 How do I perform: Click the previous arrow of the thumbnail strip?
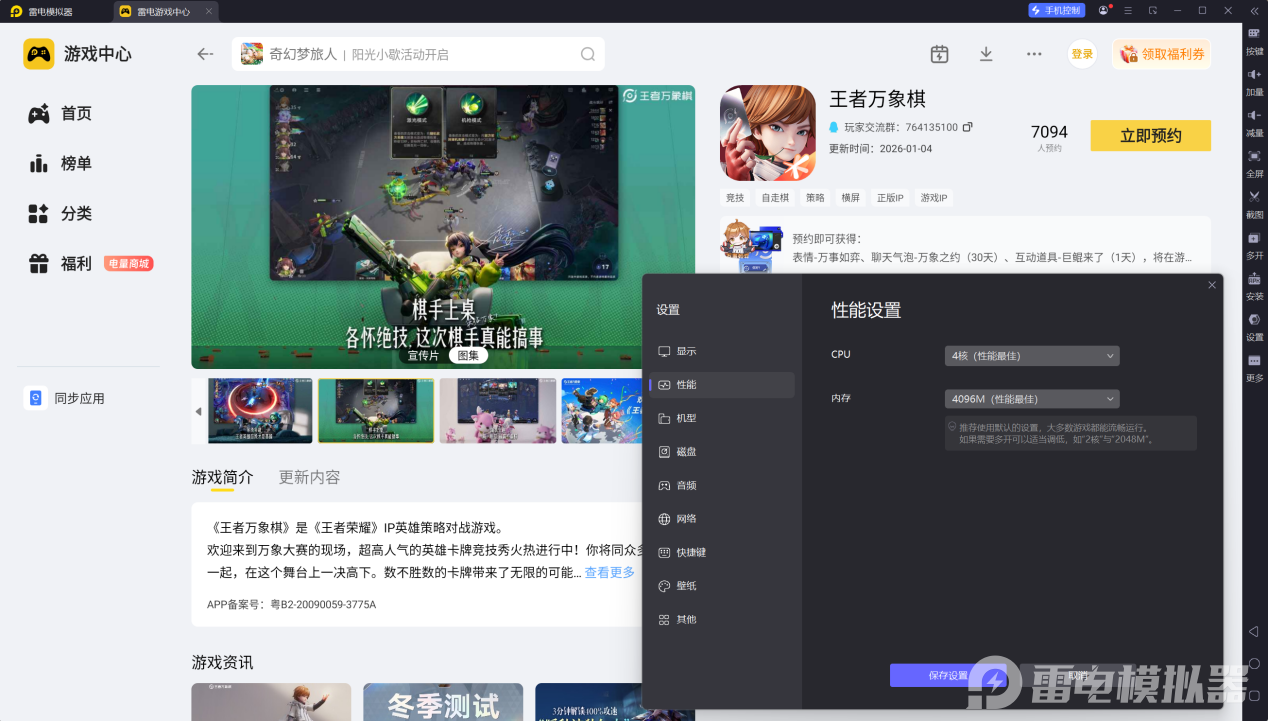click(x=198, y=411)
